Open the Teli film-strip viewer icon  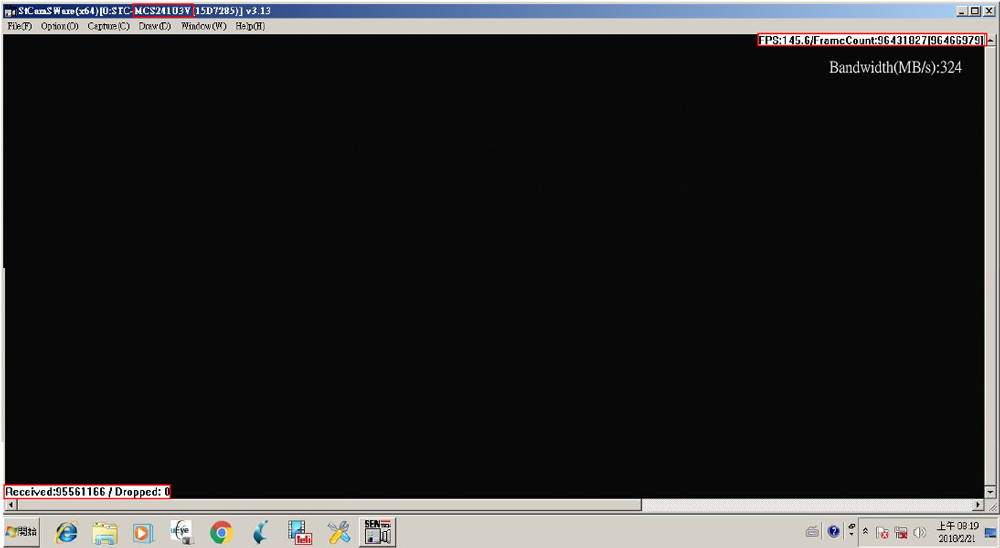click(x=300, y=532)
